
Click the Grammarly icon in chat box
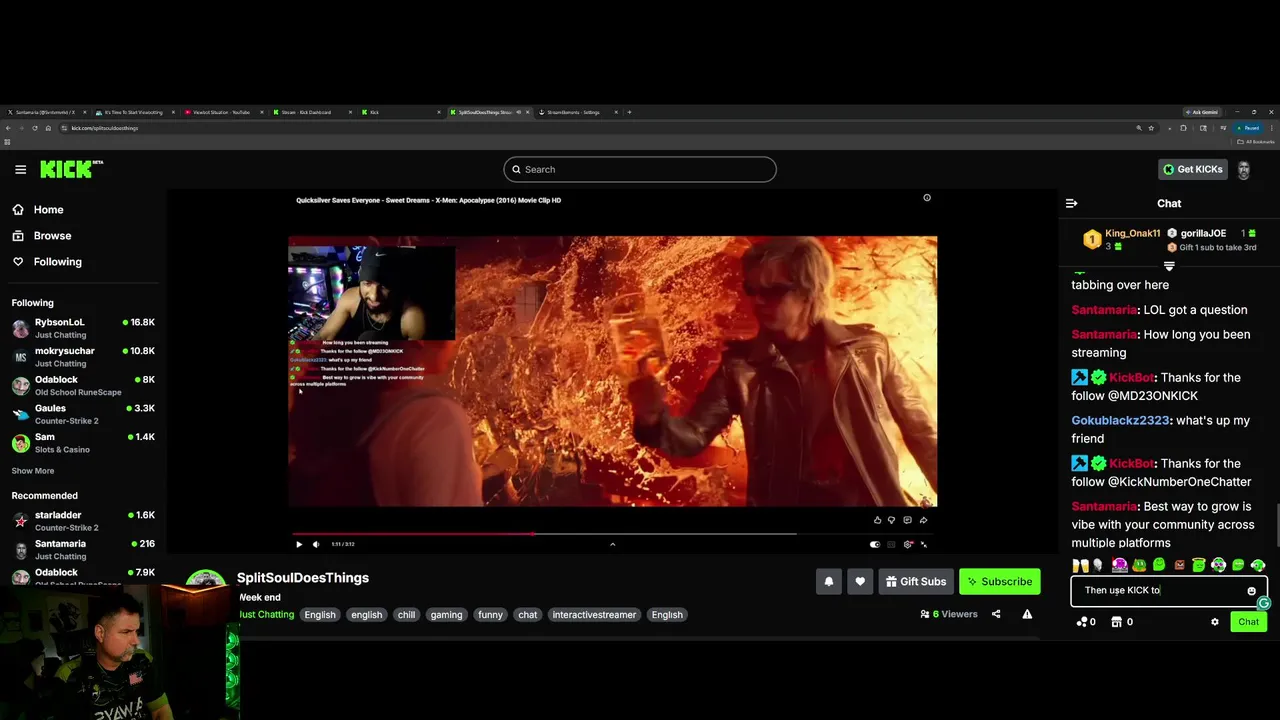[x=1264, y=603]
